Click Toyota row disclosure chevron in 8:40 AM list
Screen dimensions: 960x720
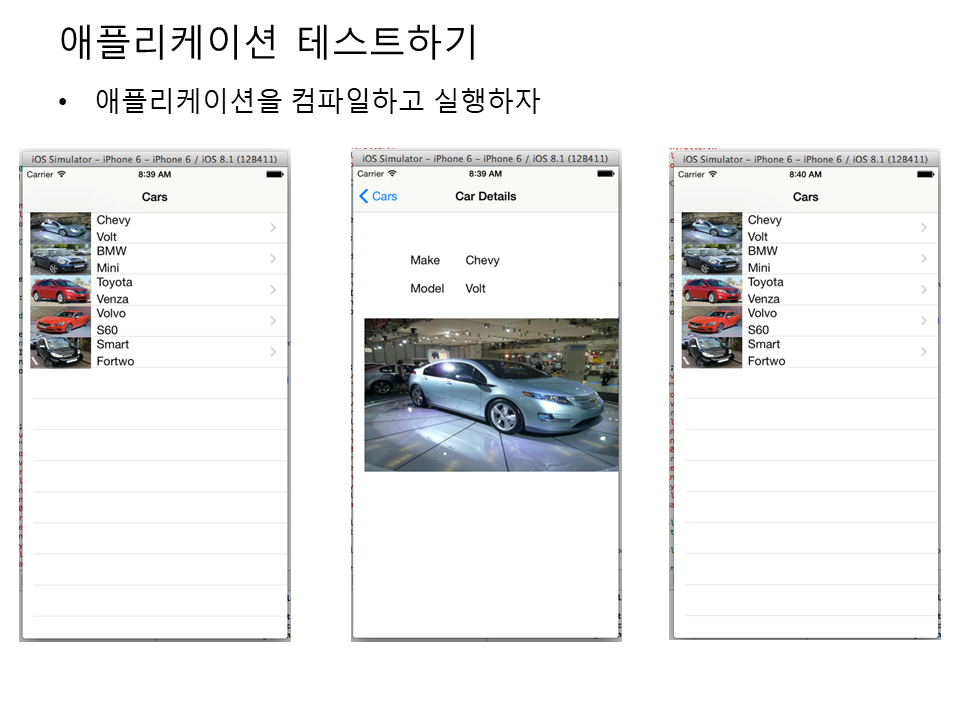(924, 290)
